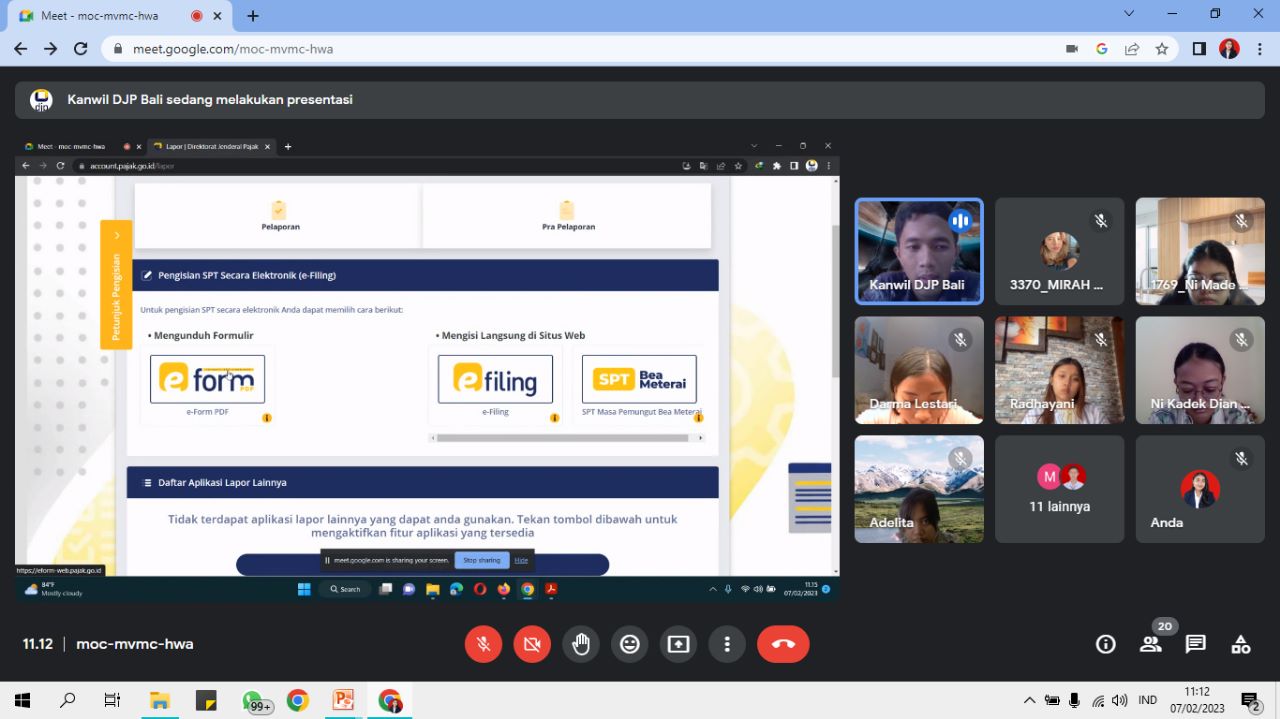
Task: Leave the call with red hang-up button
Action: coord(783,644)
